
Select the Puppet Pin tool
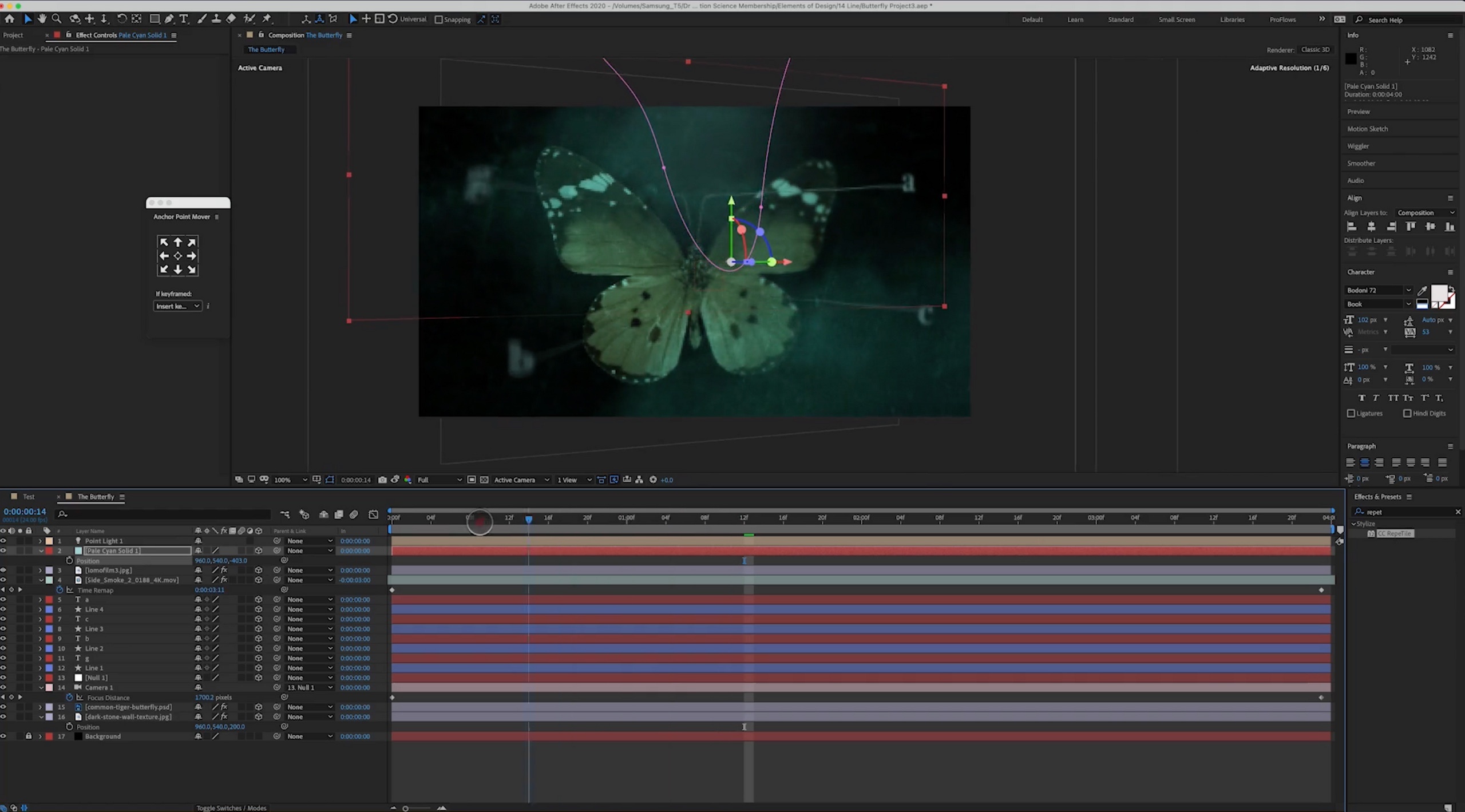pos(268,19)
